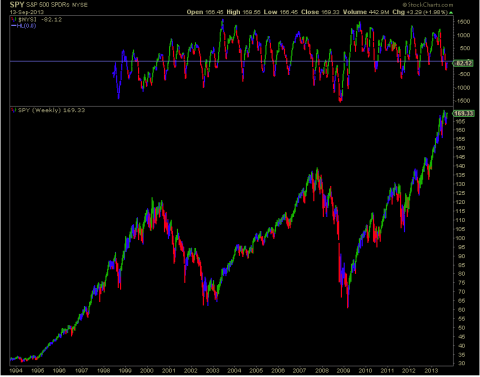
Task: Click the 2003 year label on time axis
Action: (x=212, y=371)
